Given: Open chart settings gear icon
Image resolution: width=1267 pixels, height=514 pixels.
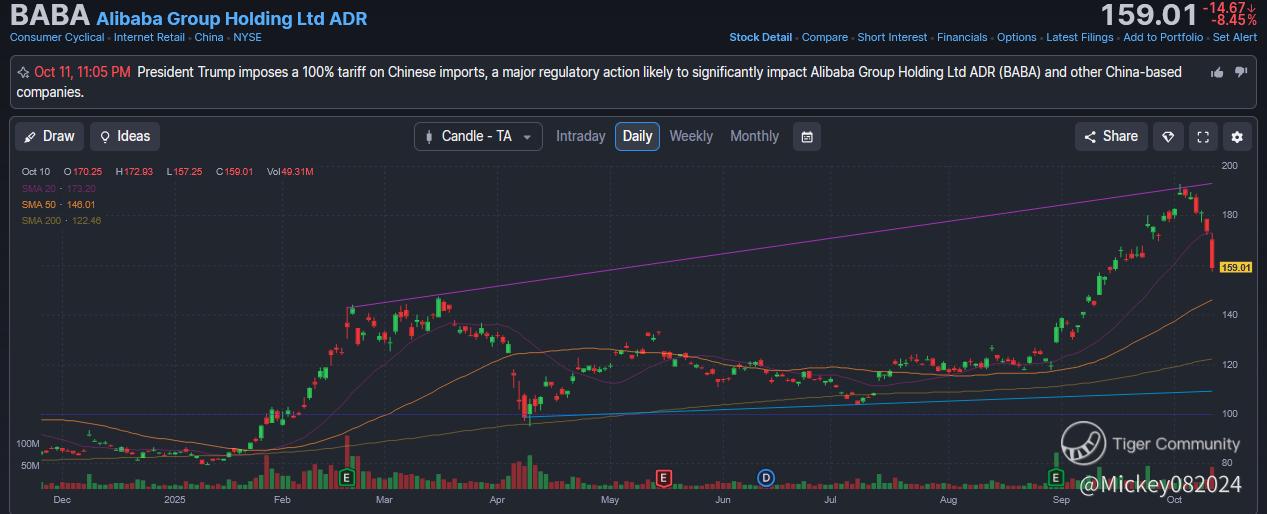Looking at the screenshot, I should (1237, 137).
